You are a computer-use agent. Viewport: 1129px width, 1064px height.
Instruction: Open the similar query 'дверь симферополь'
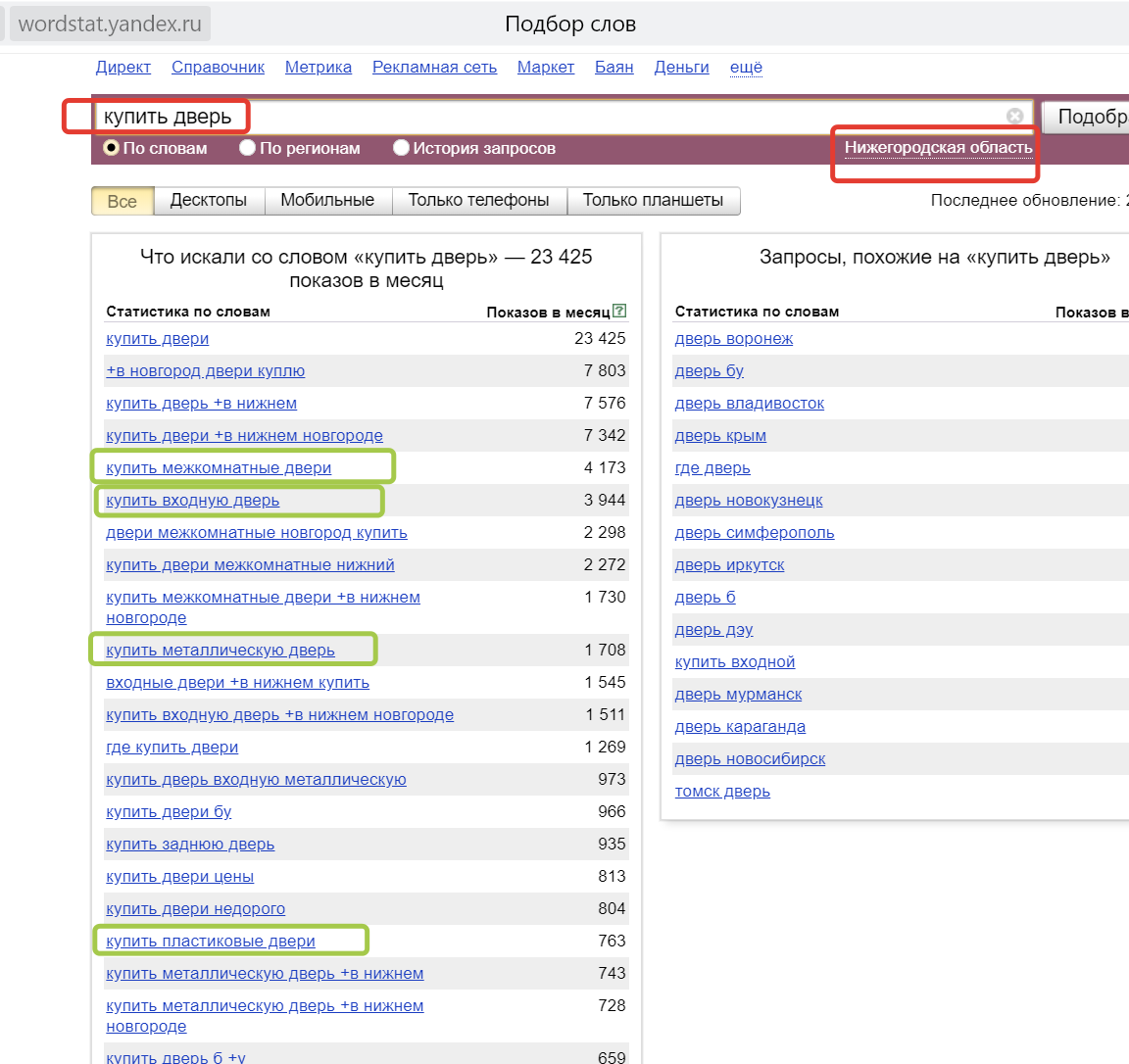755,533
